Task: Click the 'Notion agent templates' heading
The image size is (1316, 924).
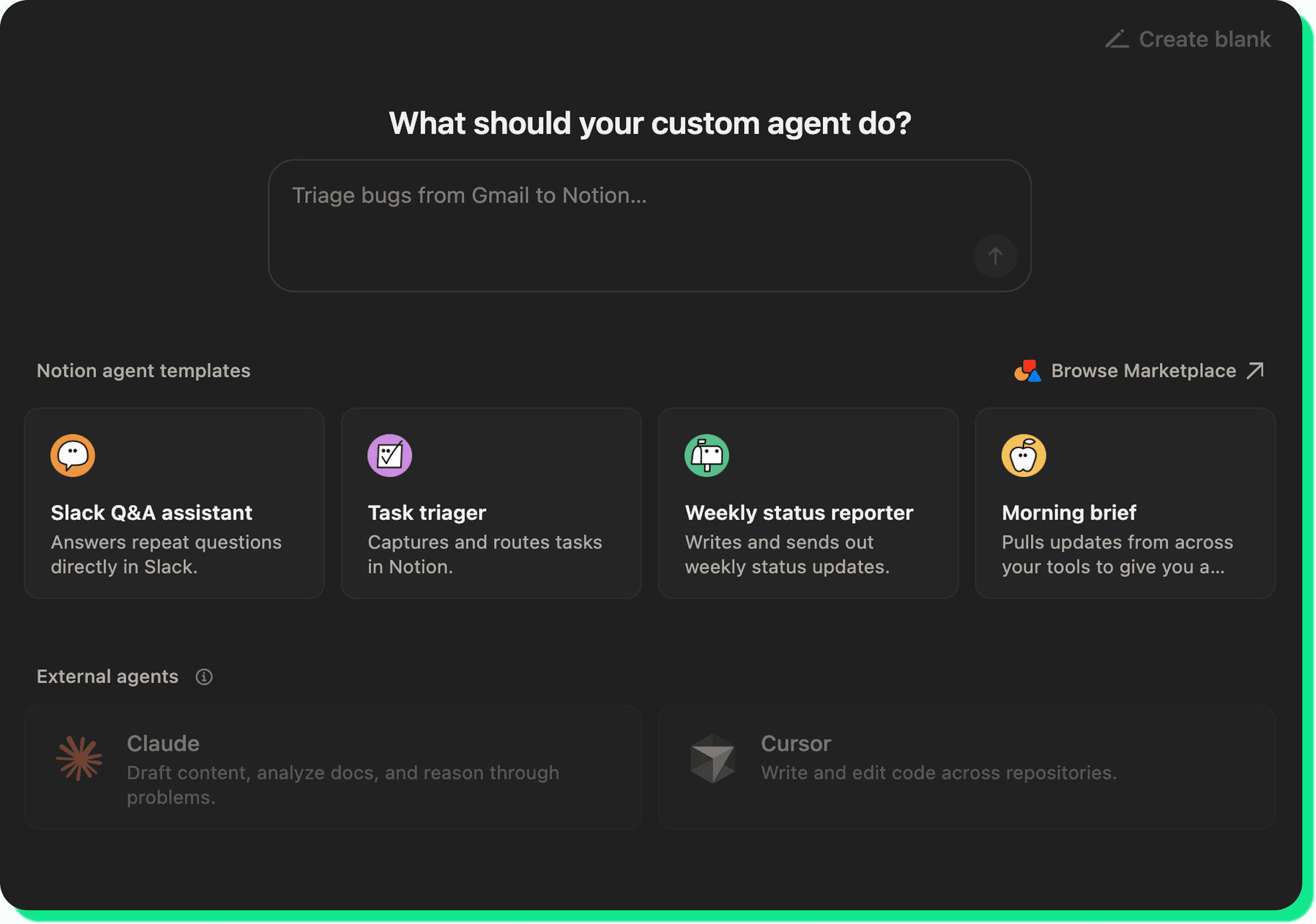Action: 143,370
